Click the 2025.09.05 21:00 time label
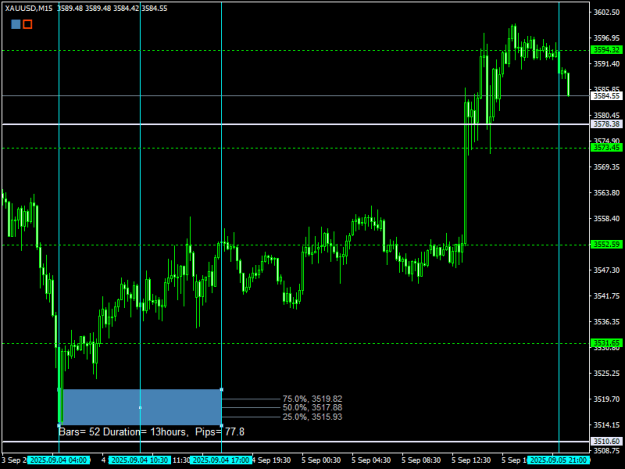 558,460
